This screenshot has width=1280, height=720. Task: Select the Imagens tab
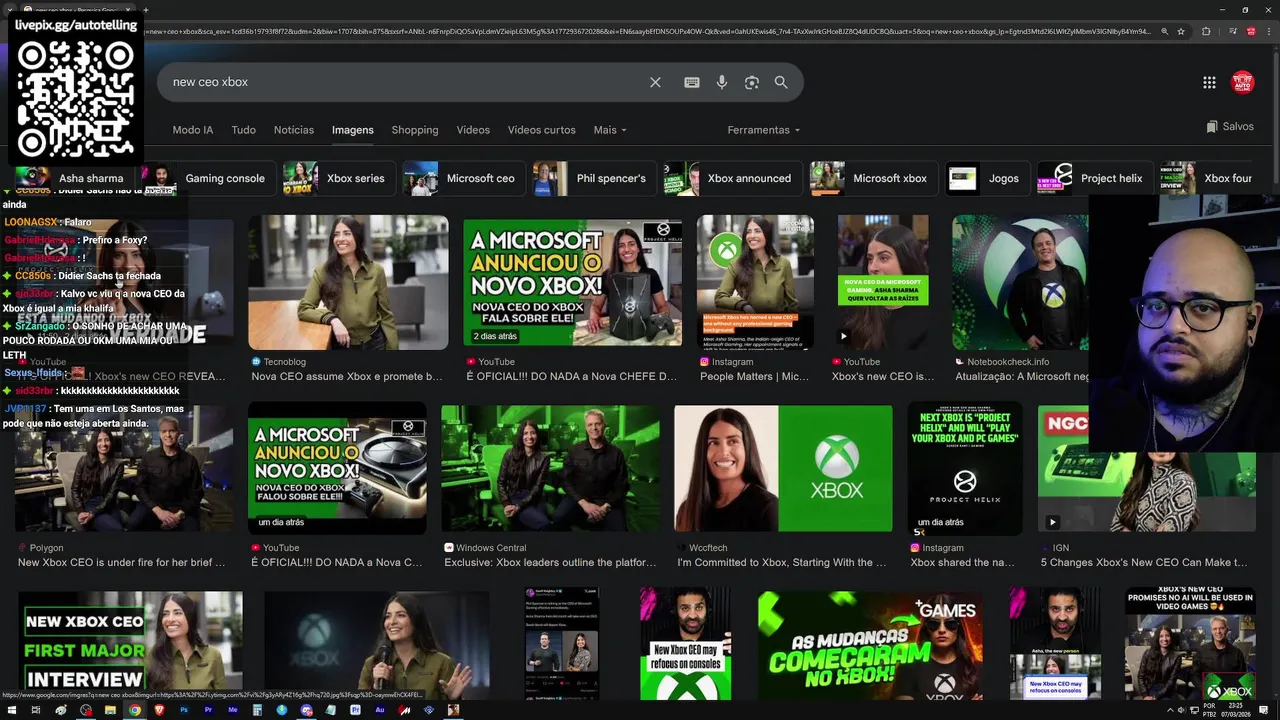coord(353,130)
